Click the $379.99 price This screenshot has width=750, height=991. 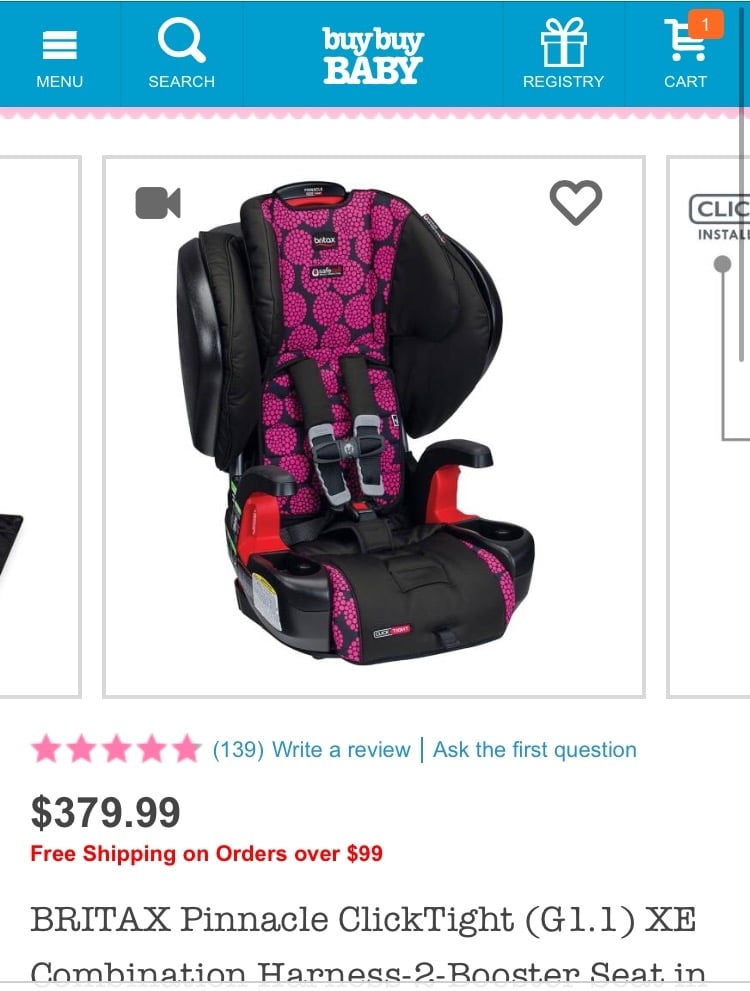pos(106,812)
